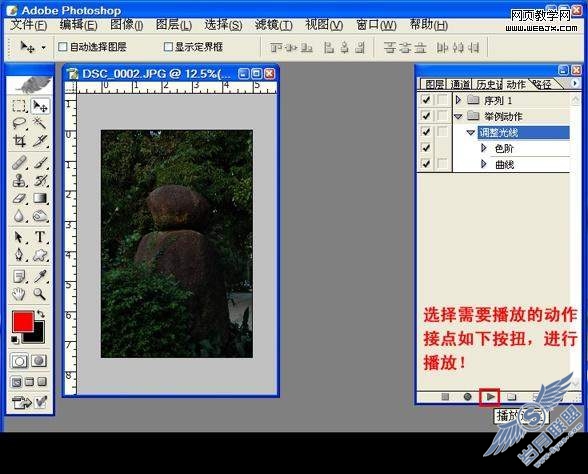The height and width of the screenshot is (474, 588).
Task: Select the Dodge tool
Action: [40, 216]
